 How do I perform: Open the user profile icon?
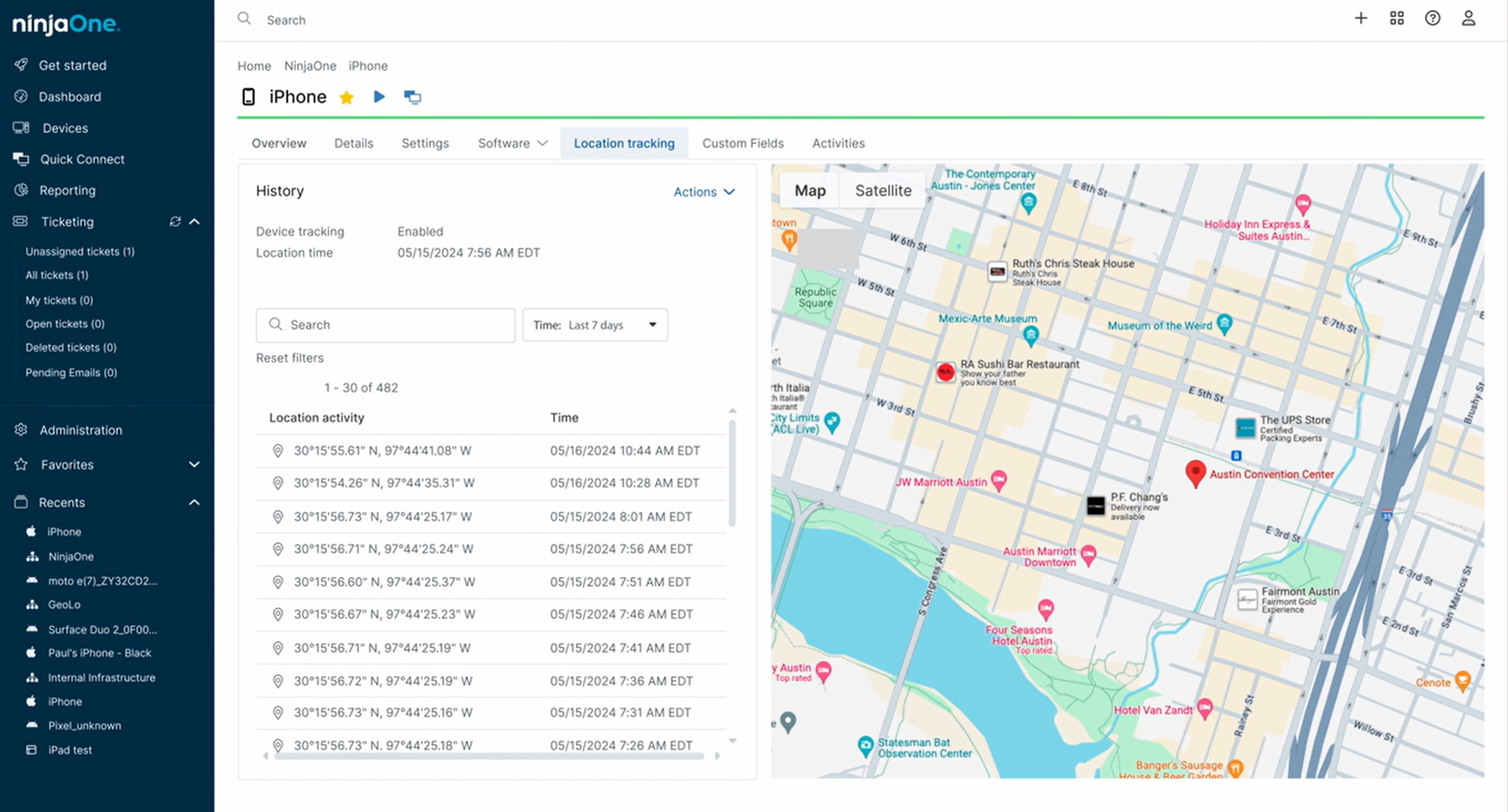coord(1468,18)
